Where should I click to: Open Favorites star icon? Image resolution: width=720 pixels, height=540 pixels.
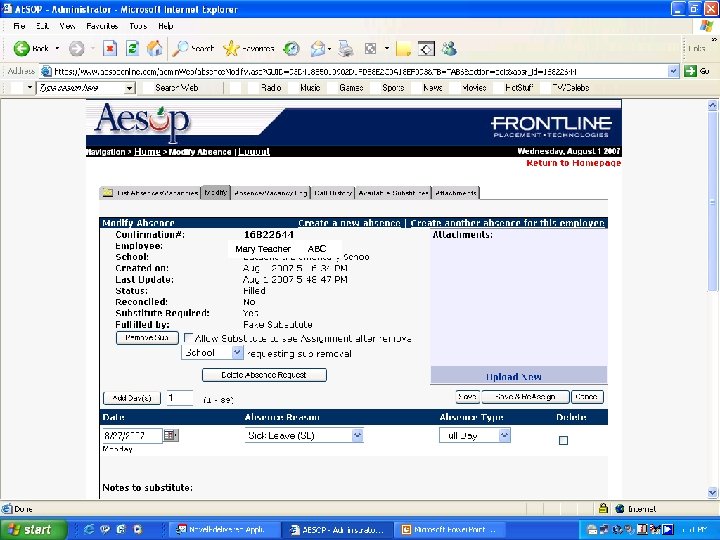(x=231, y=48)
